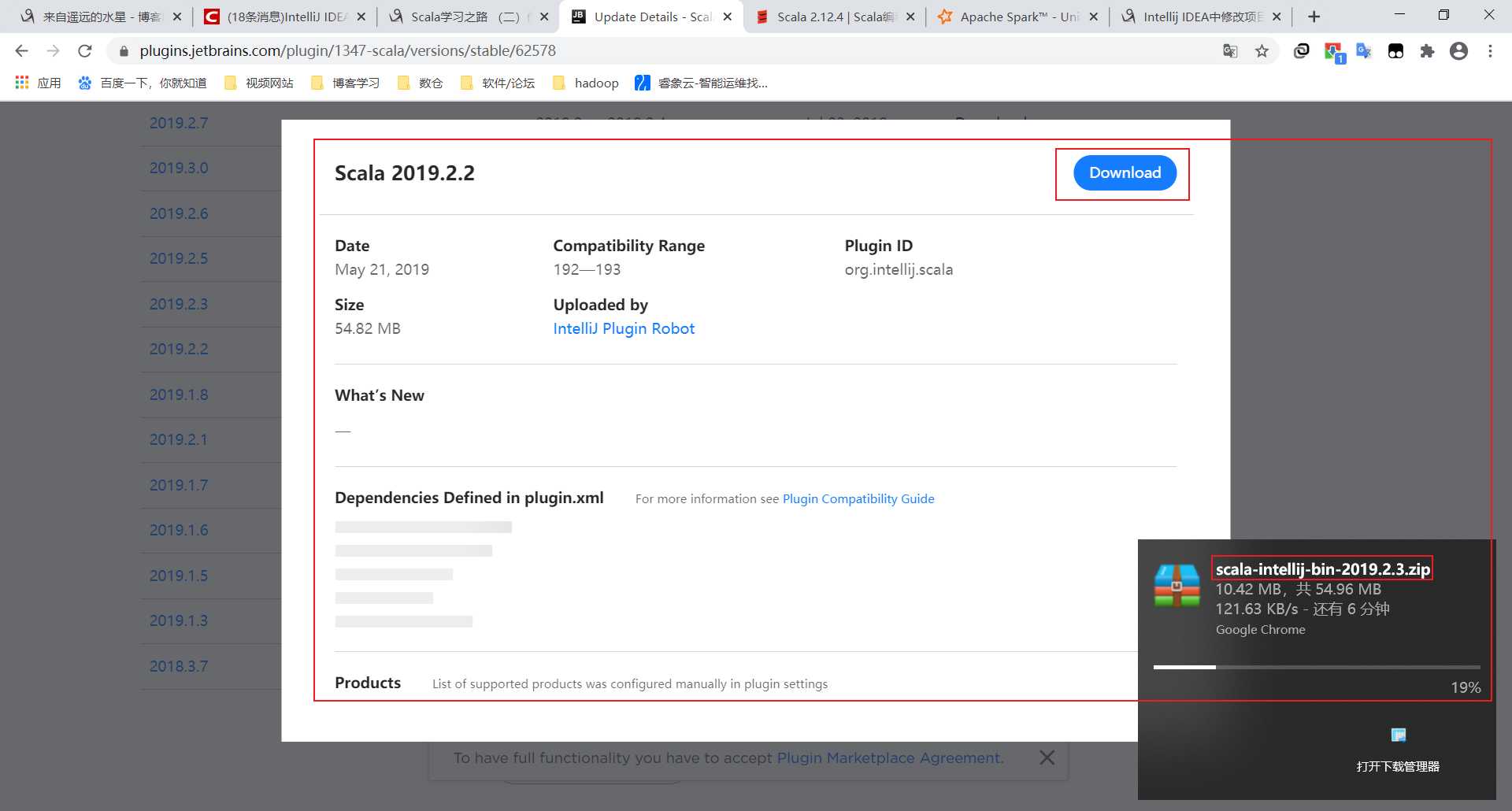Click the browser Forward arrow
1512x811 pixels.
(x=53, y=51)
